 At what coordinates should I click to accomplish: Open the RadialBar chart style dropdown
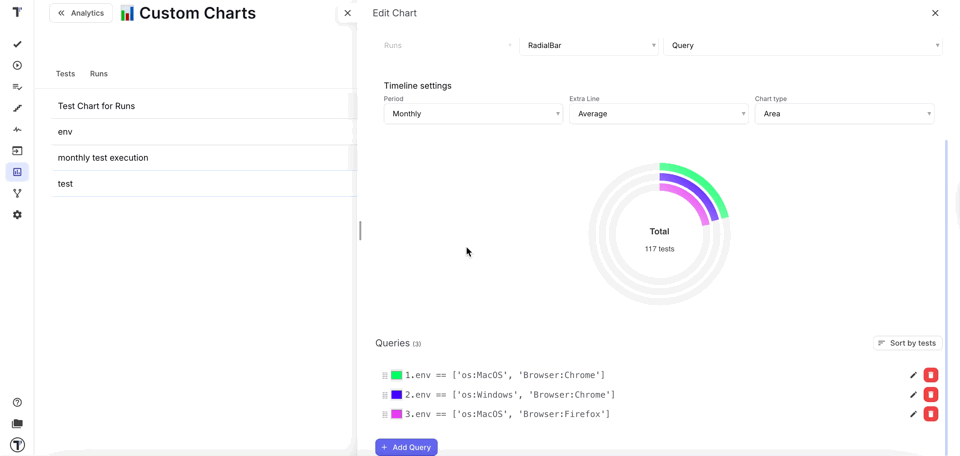589,45
